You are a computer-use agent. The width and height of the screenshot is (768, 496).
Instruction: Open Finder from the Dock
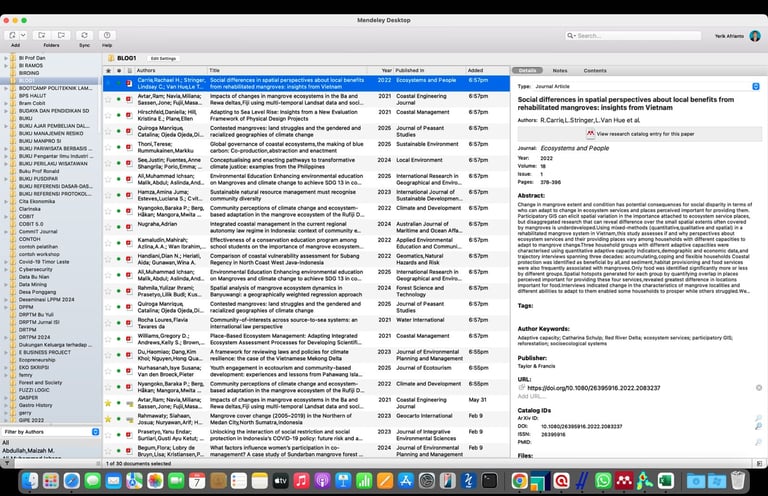coord(30,481)
